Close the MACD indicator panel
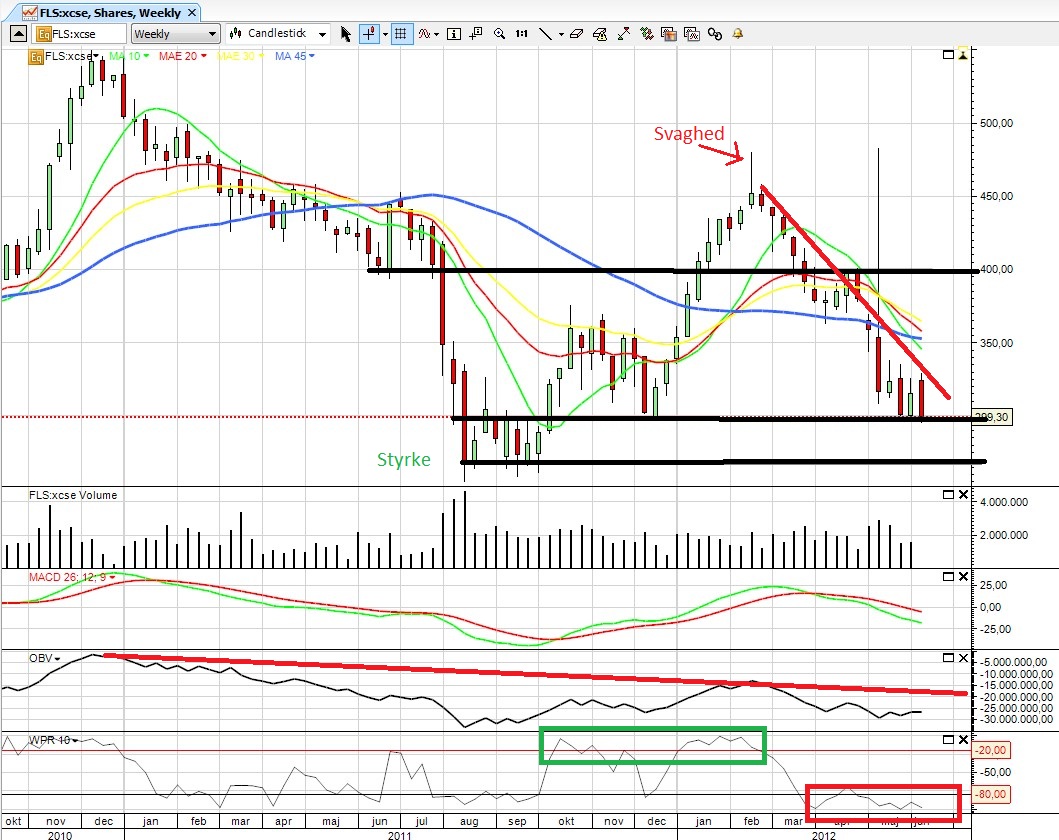The image size is (1059, 840). (x=964, y=577)
